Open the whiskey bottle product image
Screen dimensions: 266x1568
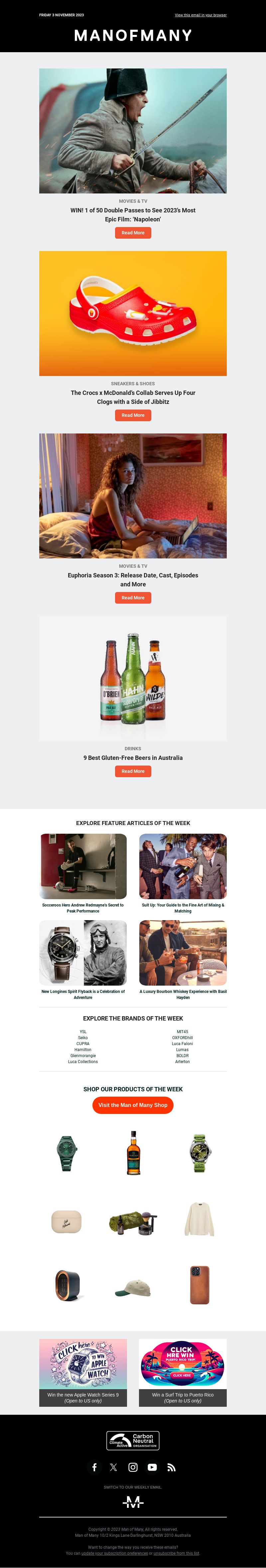click(133, 1153)
